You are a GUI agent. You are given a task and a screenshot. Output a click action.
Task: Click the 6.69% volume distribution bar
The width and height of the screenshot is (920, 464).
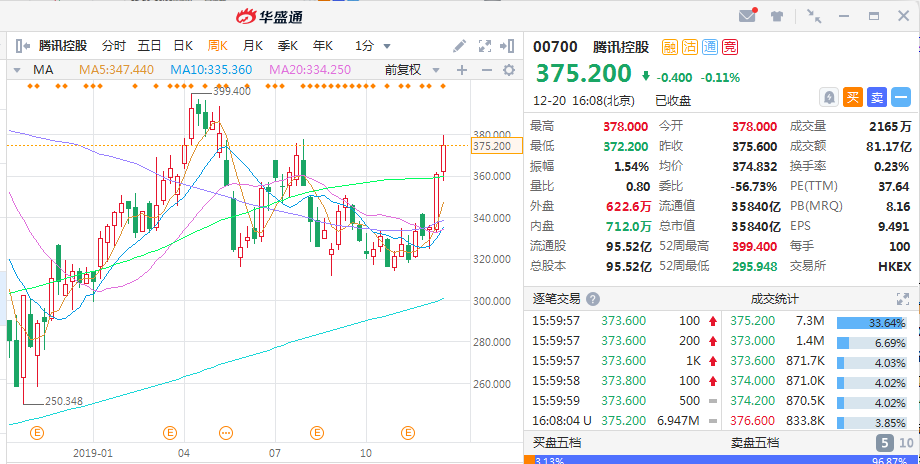[871, 343]
